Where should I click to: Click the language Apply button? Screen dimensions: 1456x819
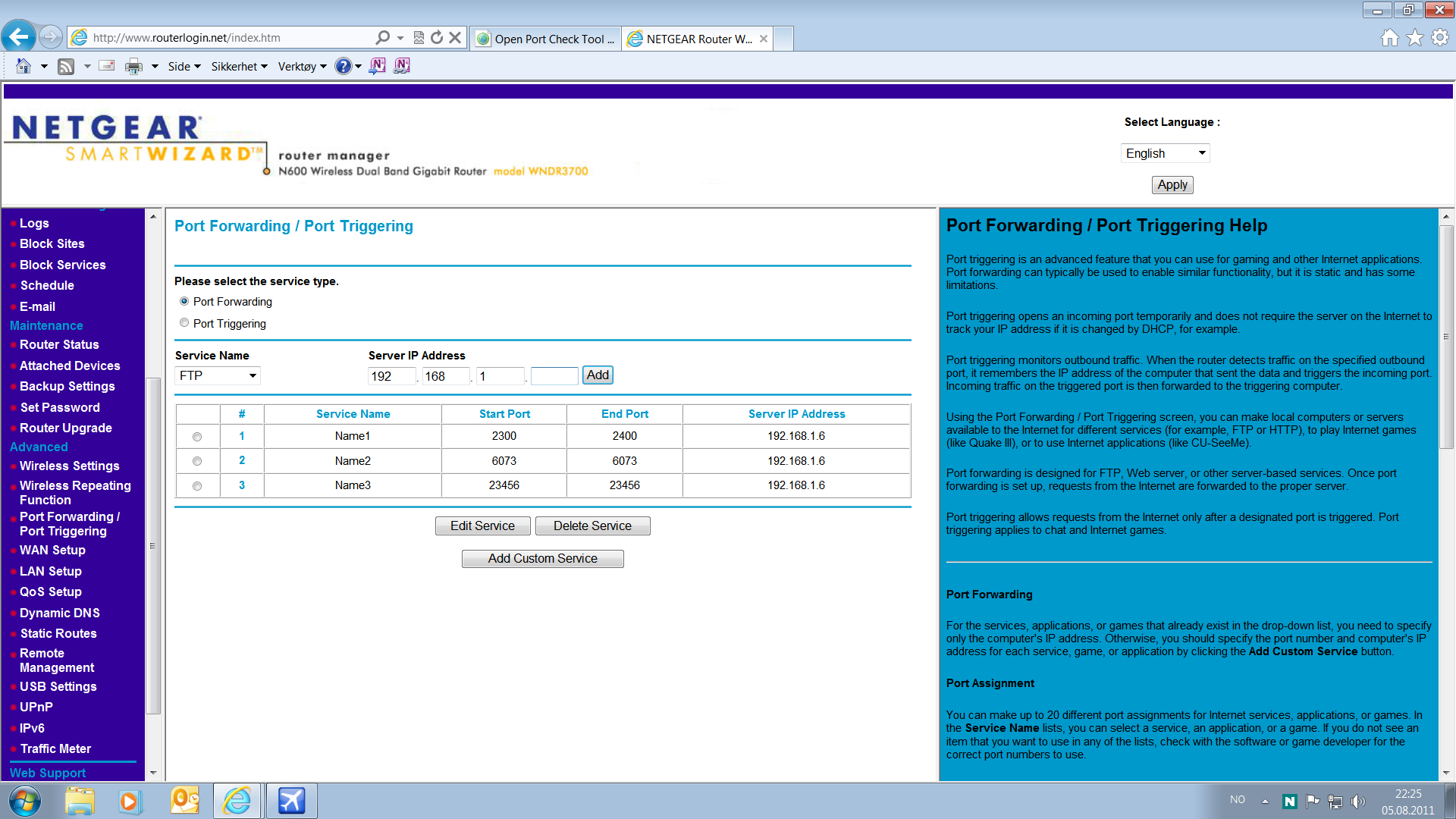1172,184
